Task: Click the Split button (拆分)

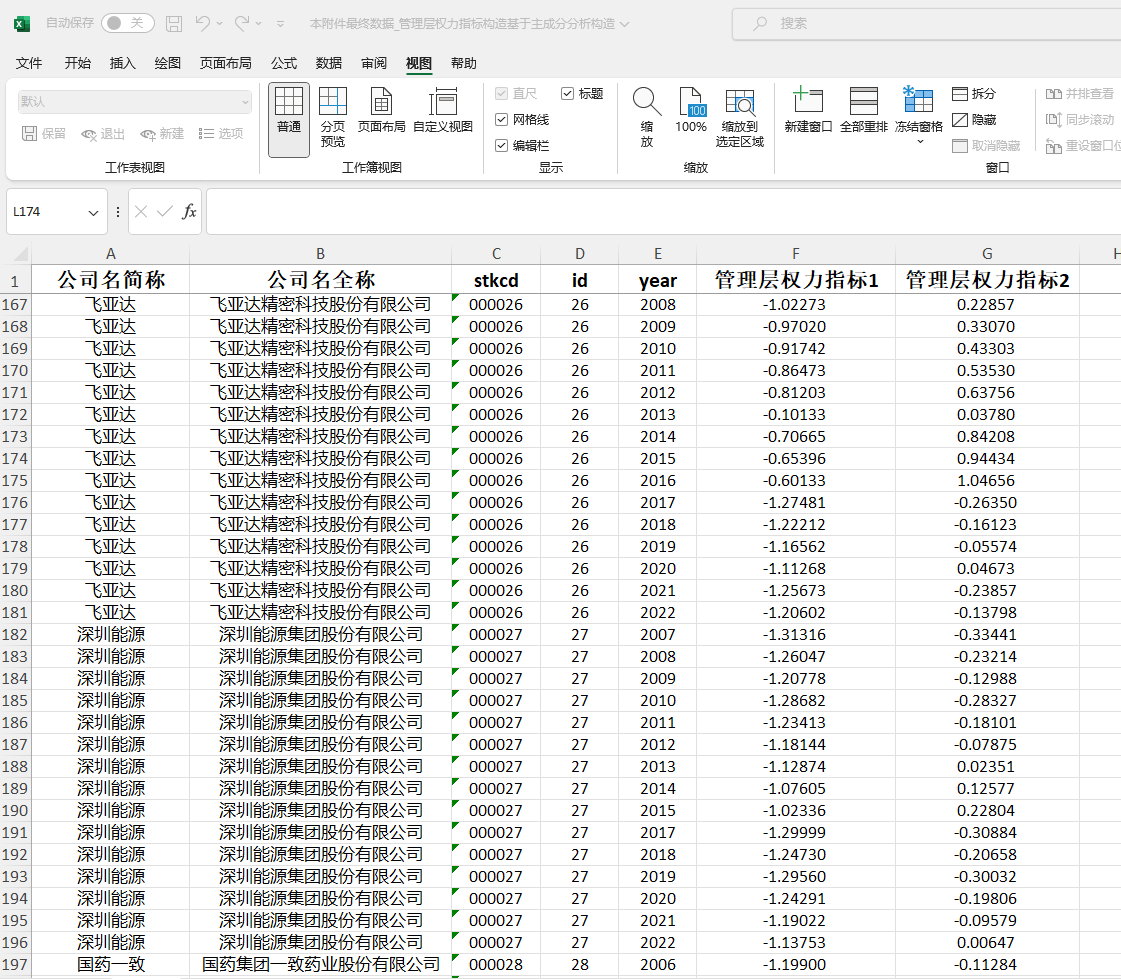Action: [x=974, y=93]
